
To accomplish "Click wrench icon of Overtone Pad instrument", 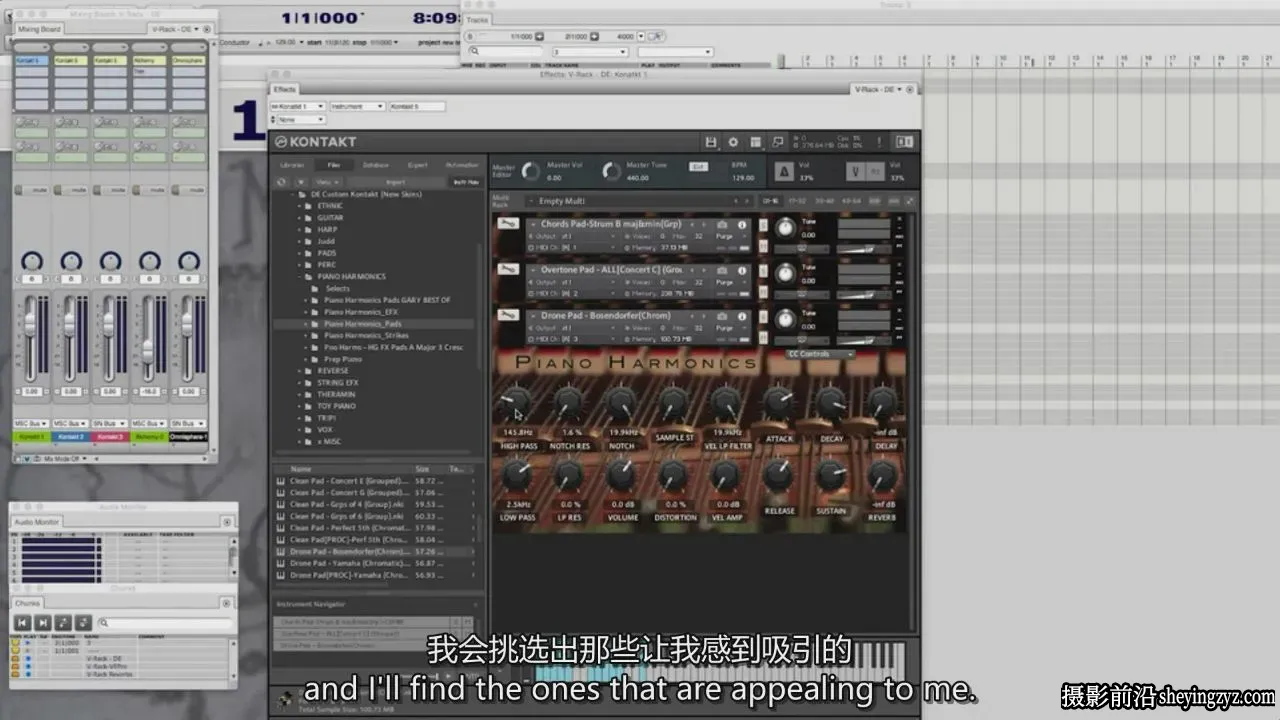I will tap(508, 269).
